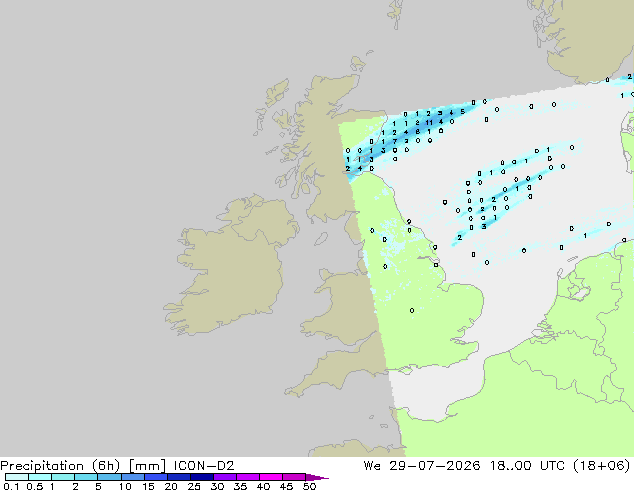Click the 35–40 mm legend color box

pos(247,477)
